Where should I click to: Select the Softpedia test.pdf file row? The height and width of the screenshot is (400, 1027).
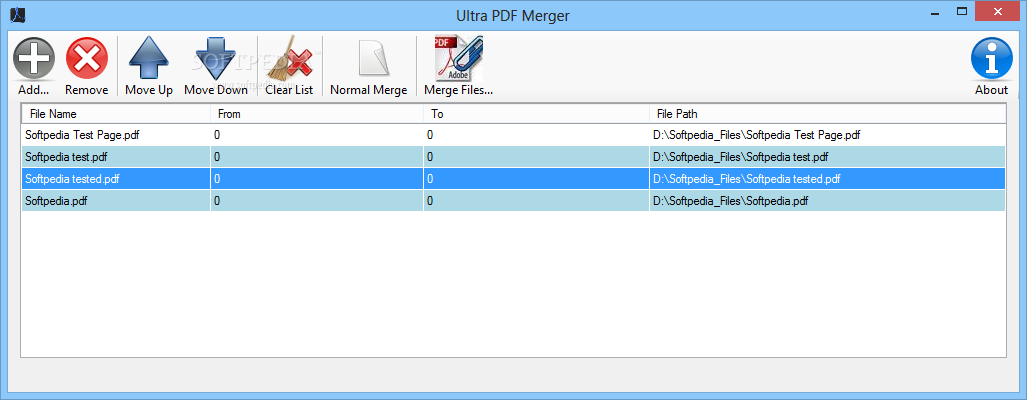[x=514, y=157]
